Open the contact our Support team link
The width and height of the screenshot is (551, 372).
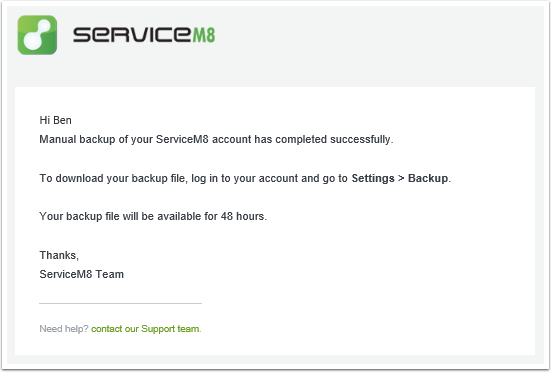click(146, 329)
